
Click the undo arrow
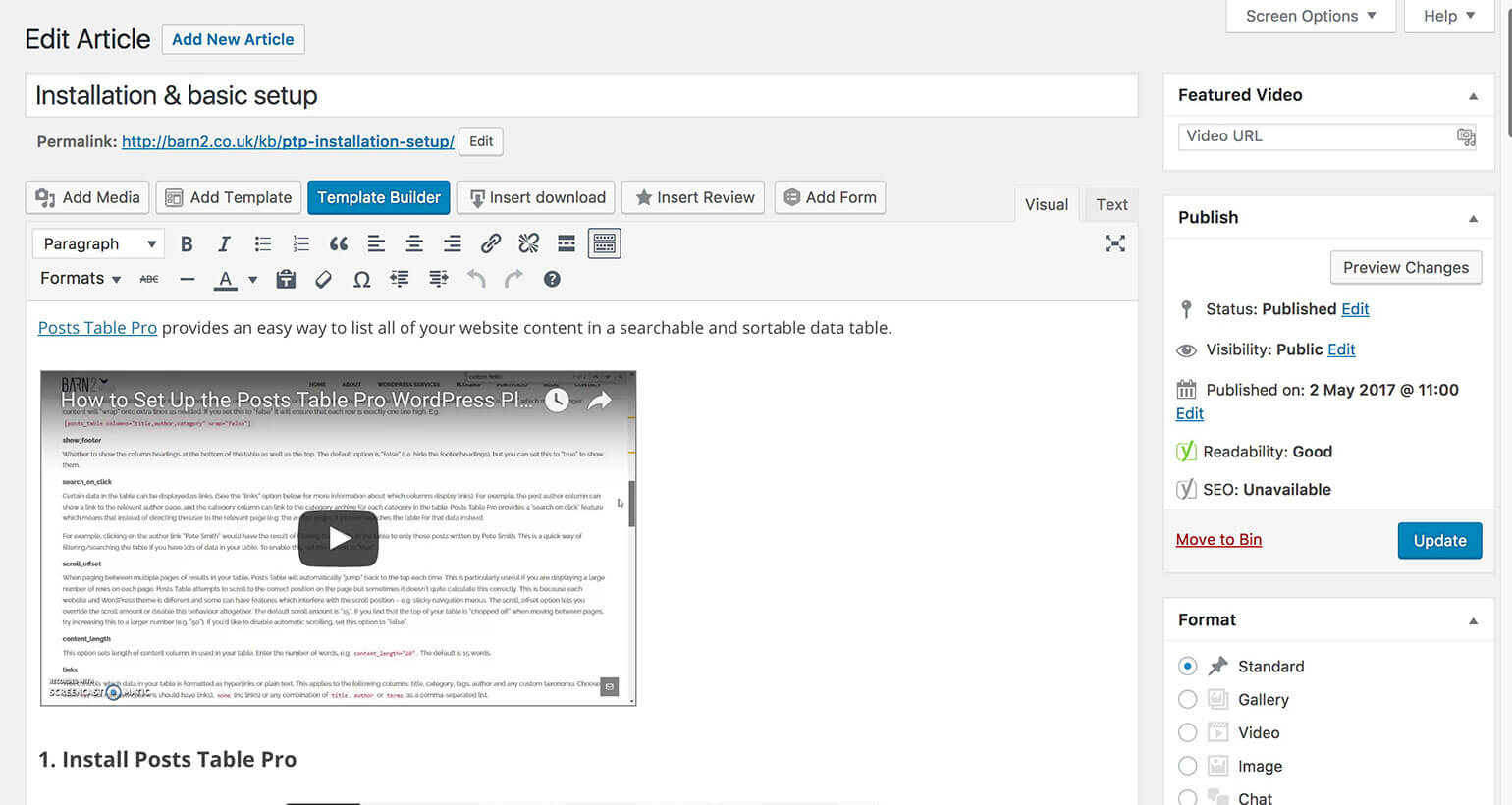tap(476, 280)
